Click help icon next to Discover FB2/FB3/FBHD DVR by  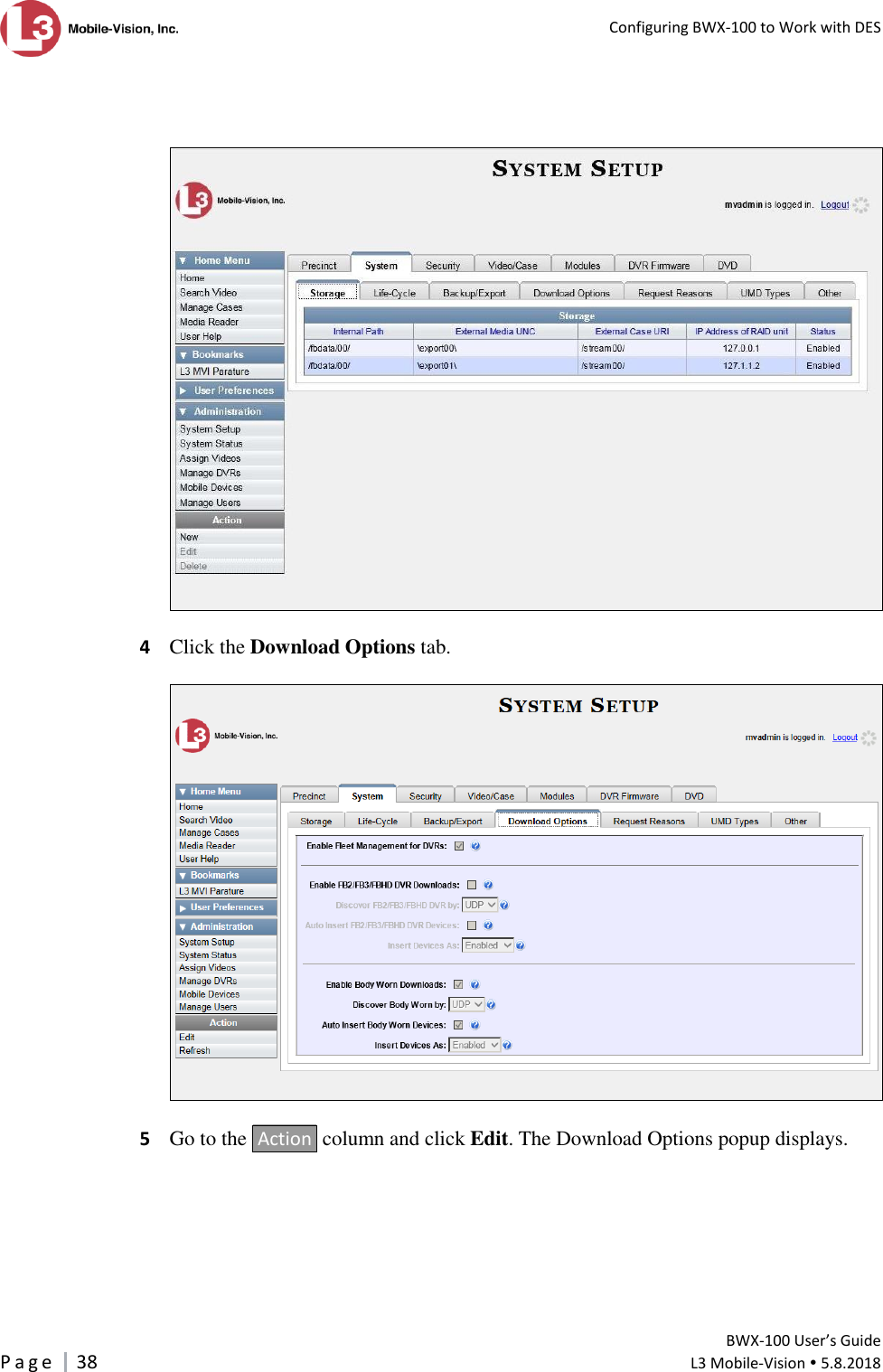coord(504,905)
